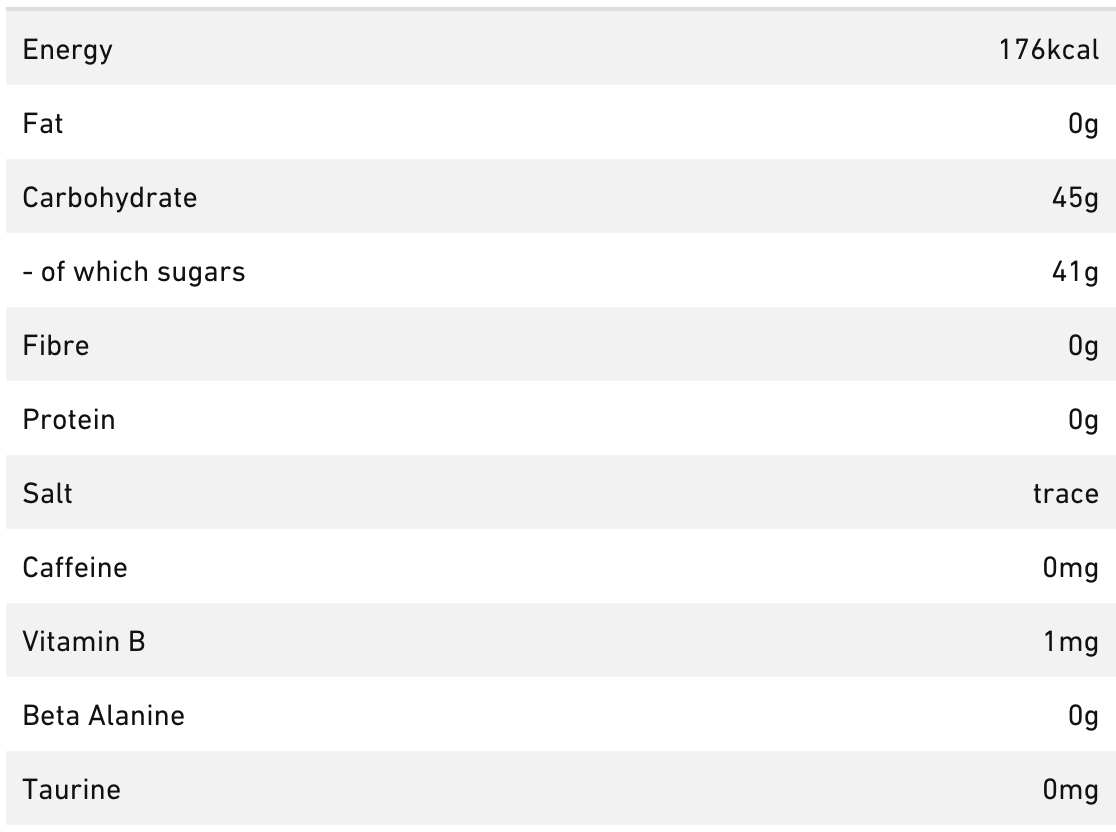Click the 1mg Vitamin B value
1116x832 pixels.
(x=1071, y=642)
